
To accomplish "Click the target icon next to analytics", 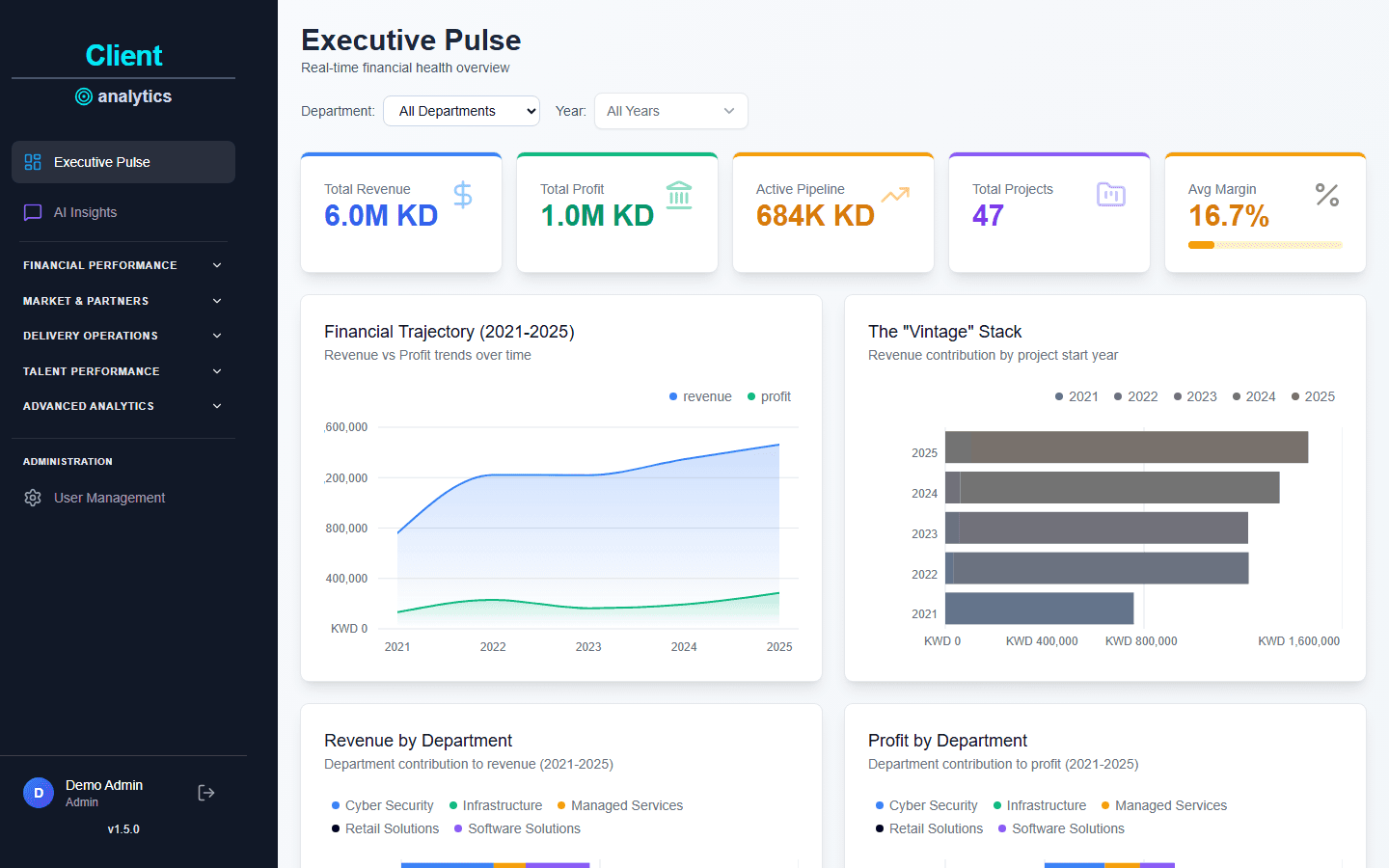I will coord(84,96).
